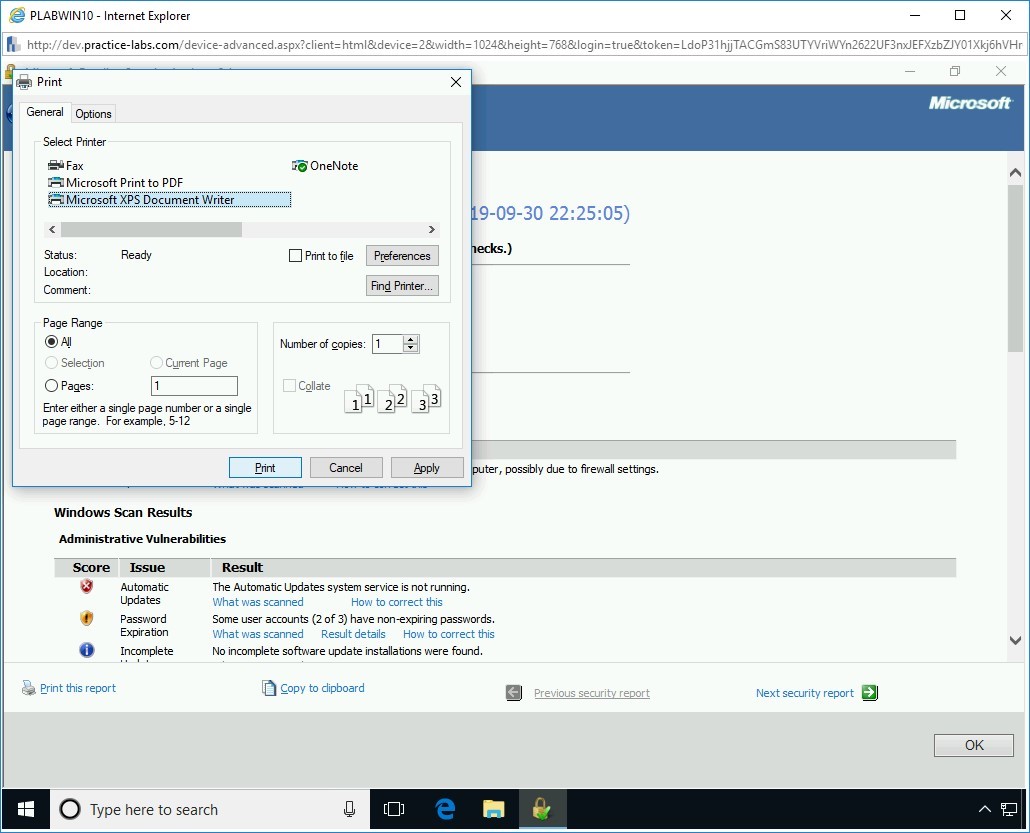Open the security tool from the taskbar
Screen dimensions: 1030x833
542,809
